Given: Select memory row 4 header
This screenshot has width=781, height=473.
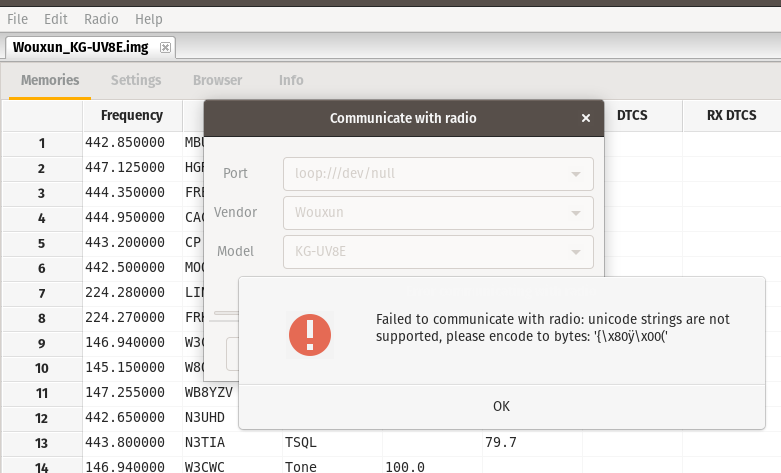Looking at the screenshot, I should (42, 218).
